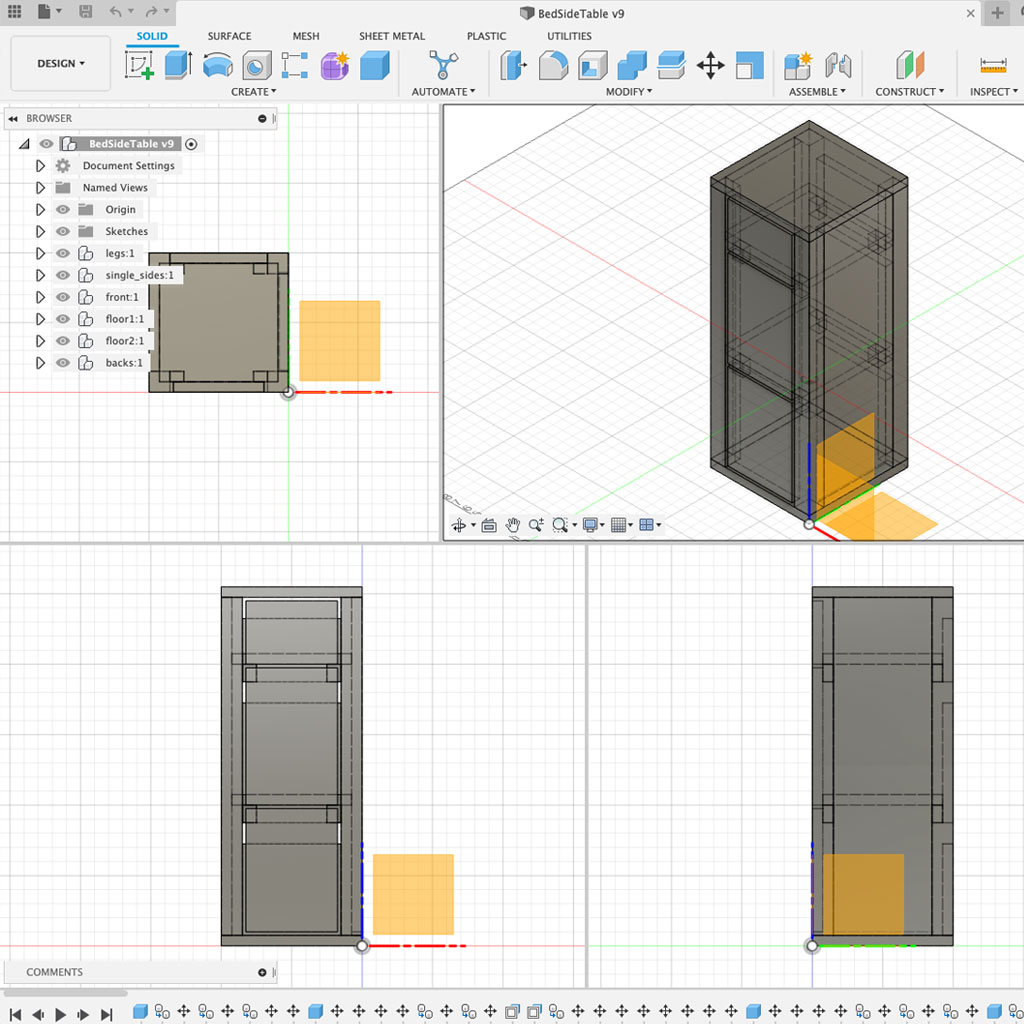
Task: Activate the Move/Copy tool
Action: (x=710, y=66)
